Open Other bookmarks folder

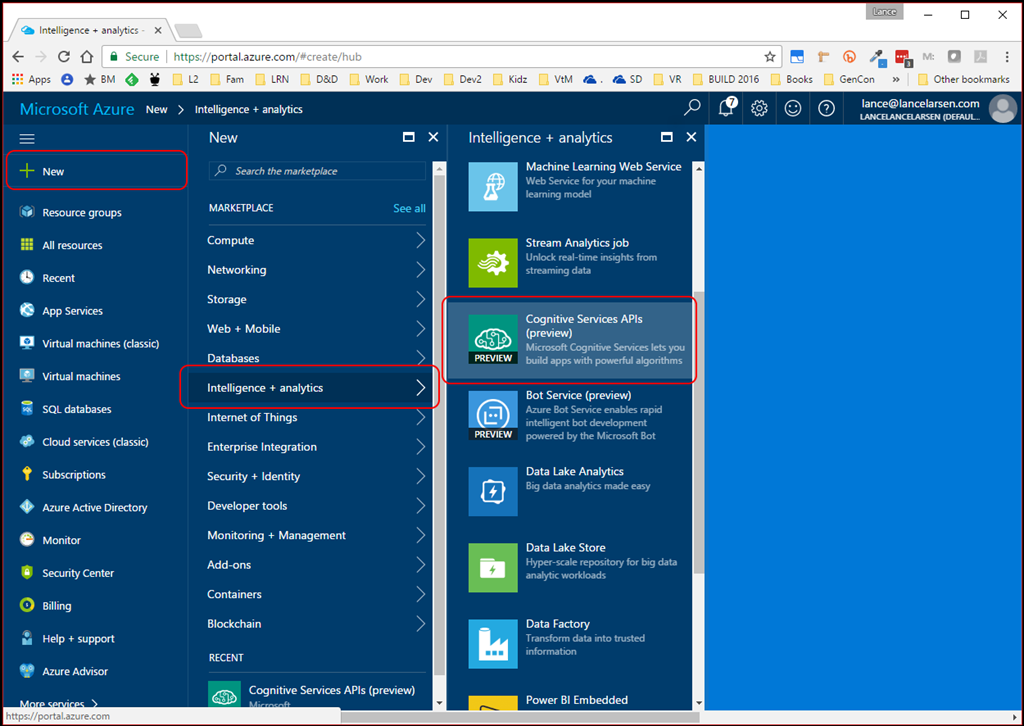(x=963, y=79)
